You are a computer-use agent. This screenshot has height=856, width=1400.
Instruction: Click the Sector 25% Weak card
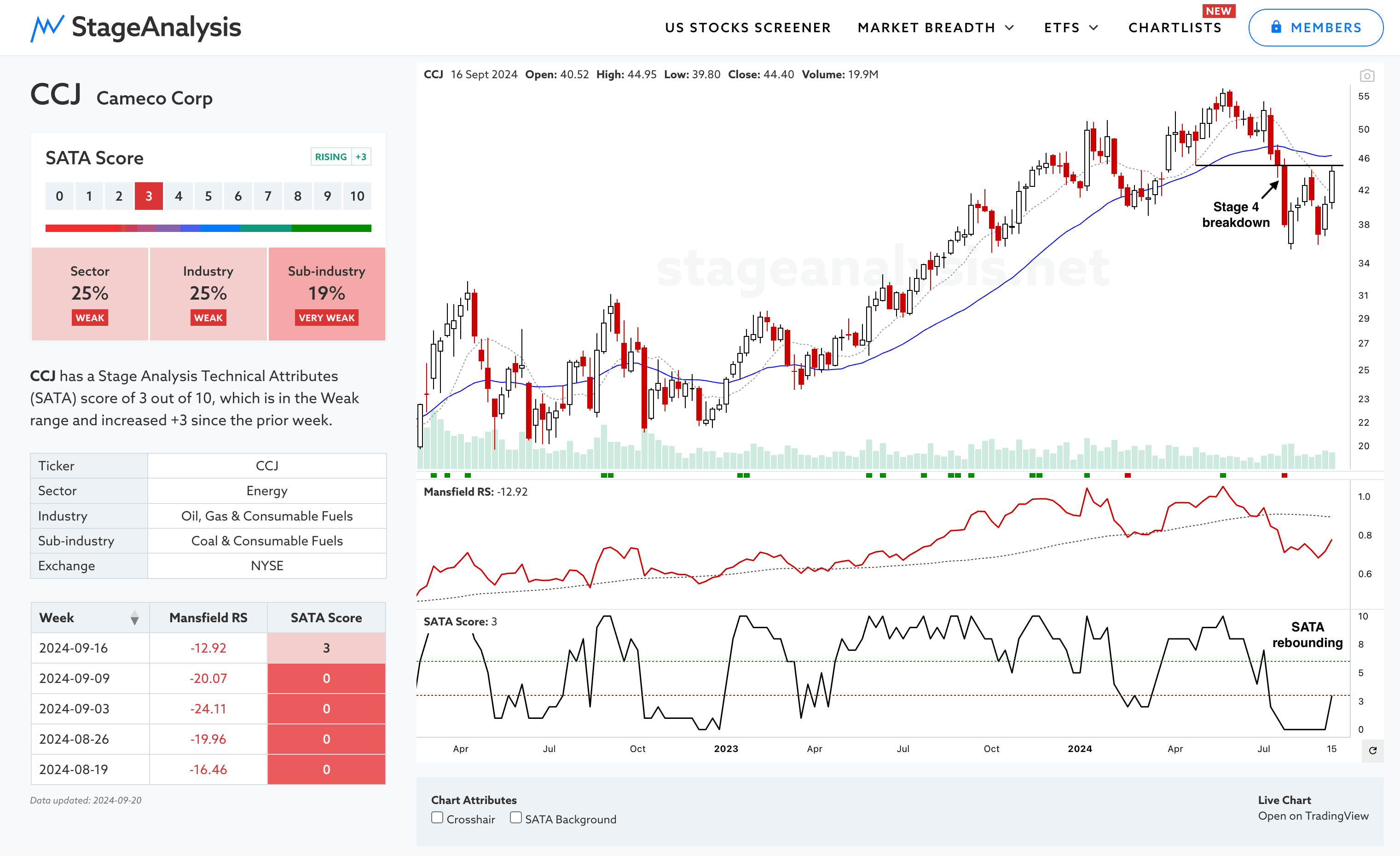point(90,294)
